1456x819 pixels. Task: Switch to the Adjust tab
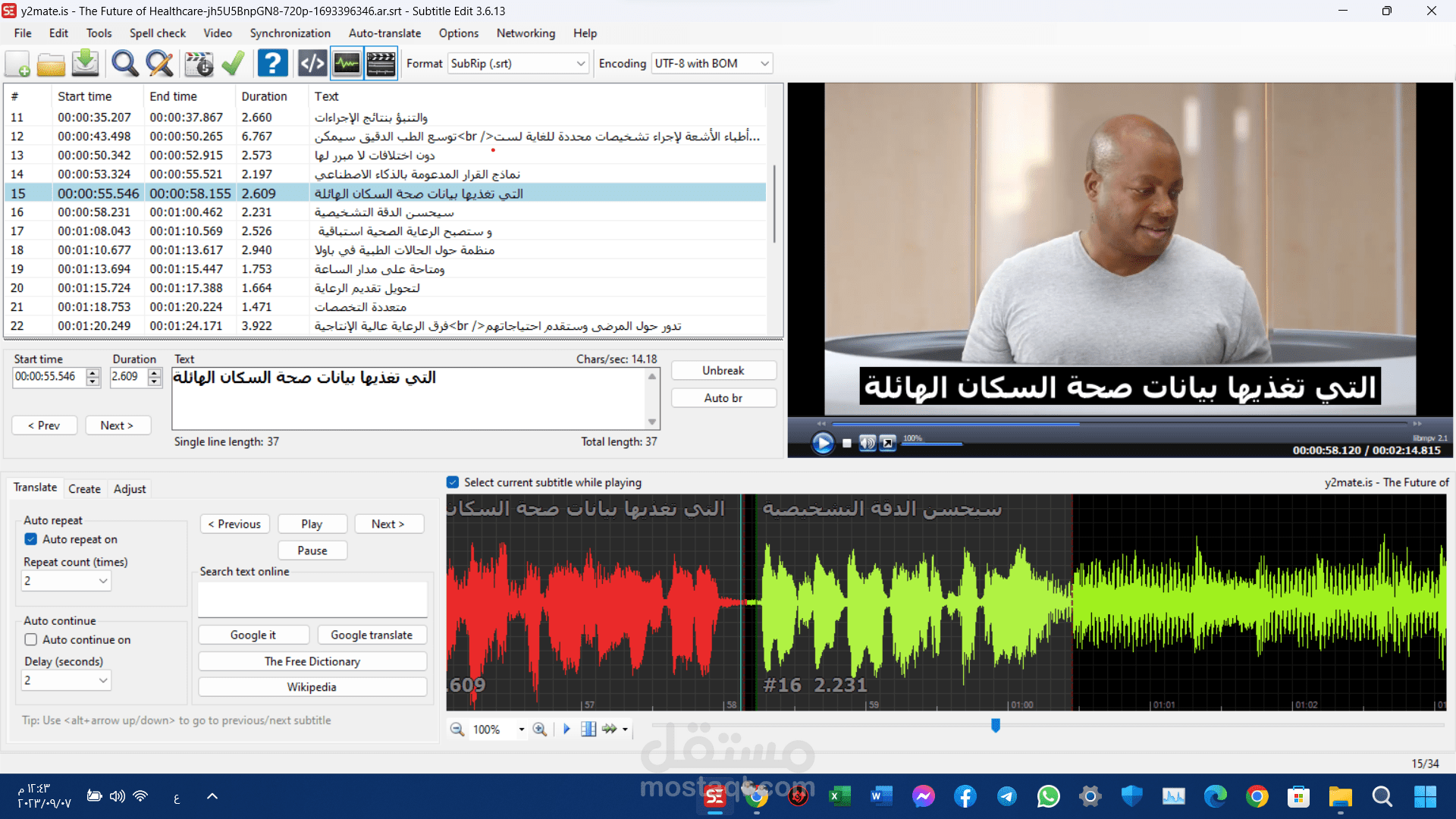pyautogui.click(x=130, y=489)
